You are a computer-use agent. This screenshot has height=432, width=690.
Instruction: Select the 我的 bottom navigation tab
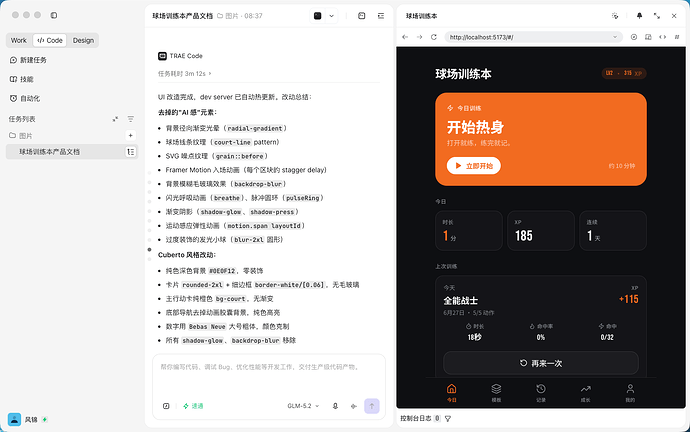click(630, 393)
